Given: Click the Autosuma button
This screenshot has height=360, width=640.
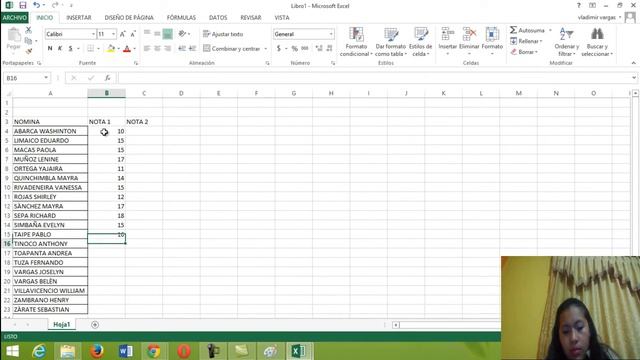Looking at the screenshot, I should click(527, 30).
